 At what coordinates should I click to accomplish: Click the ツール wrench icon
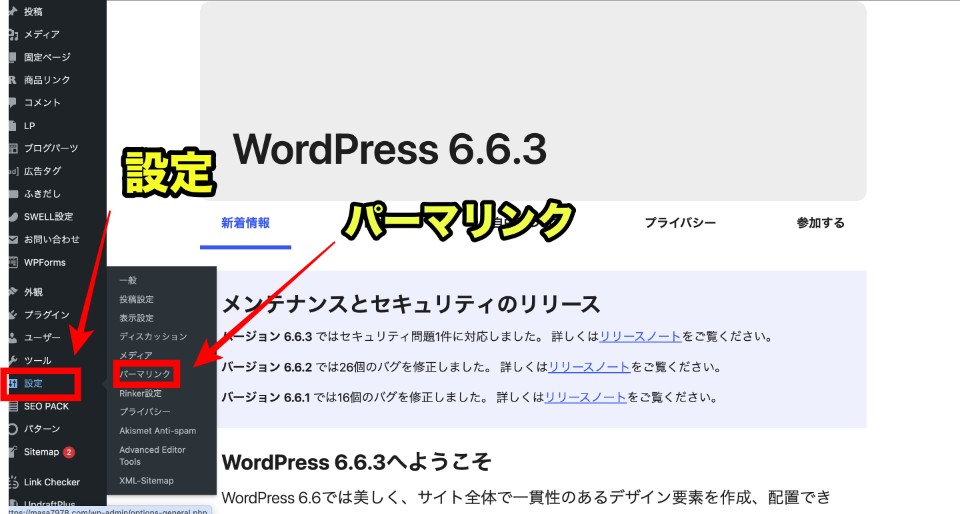[13, 360]
